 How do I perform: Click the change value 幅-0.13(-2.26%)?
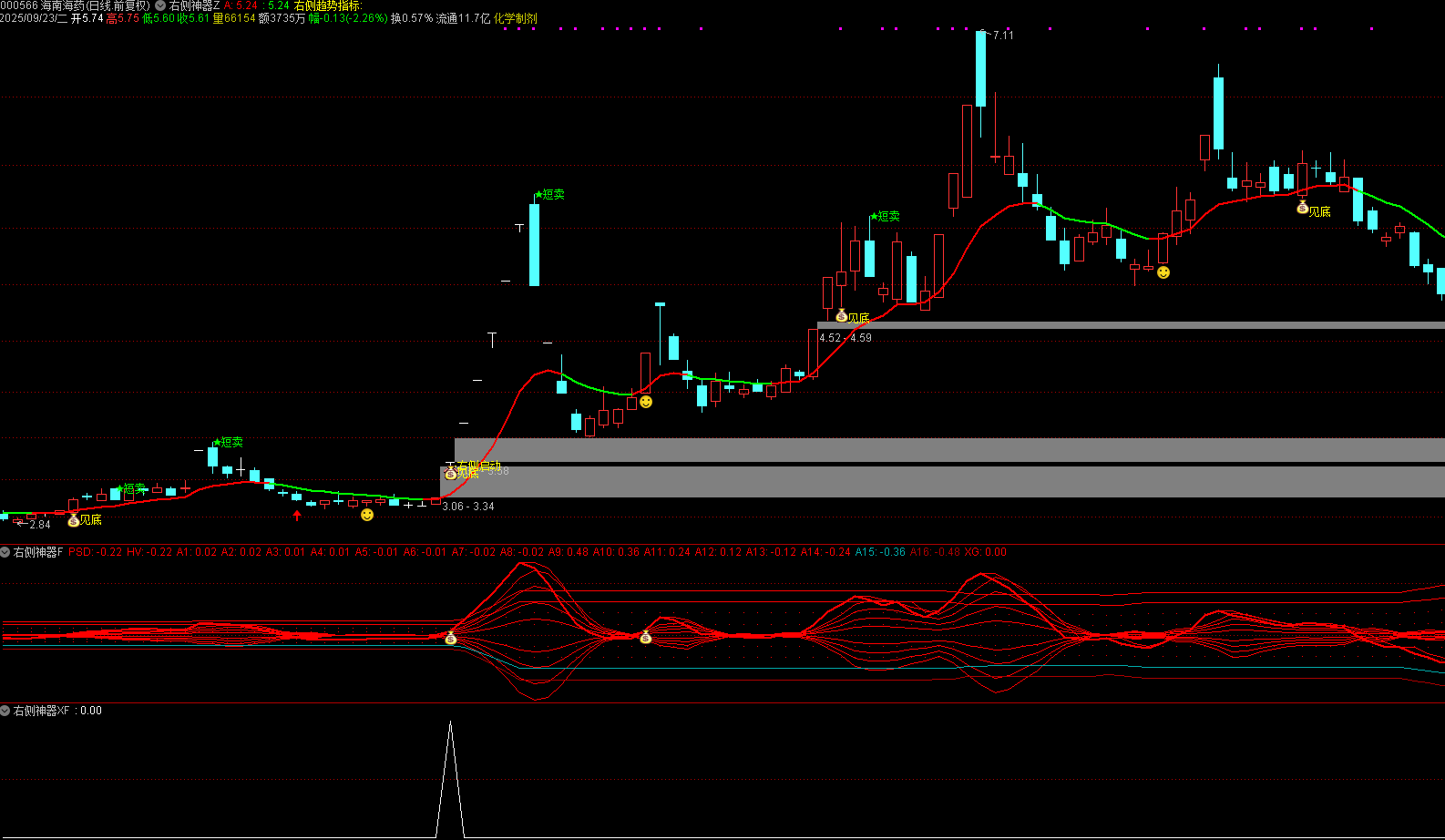(x=348, y=18)
